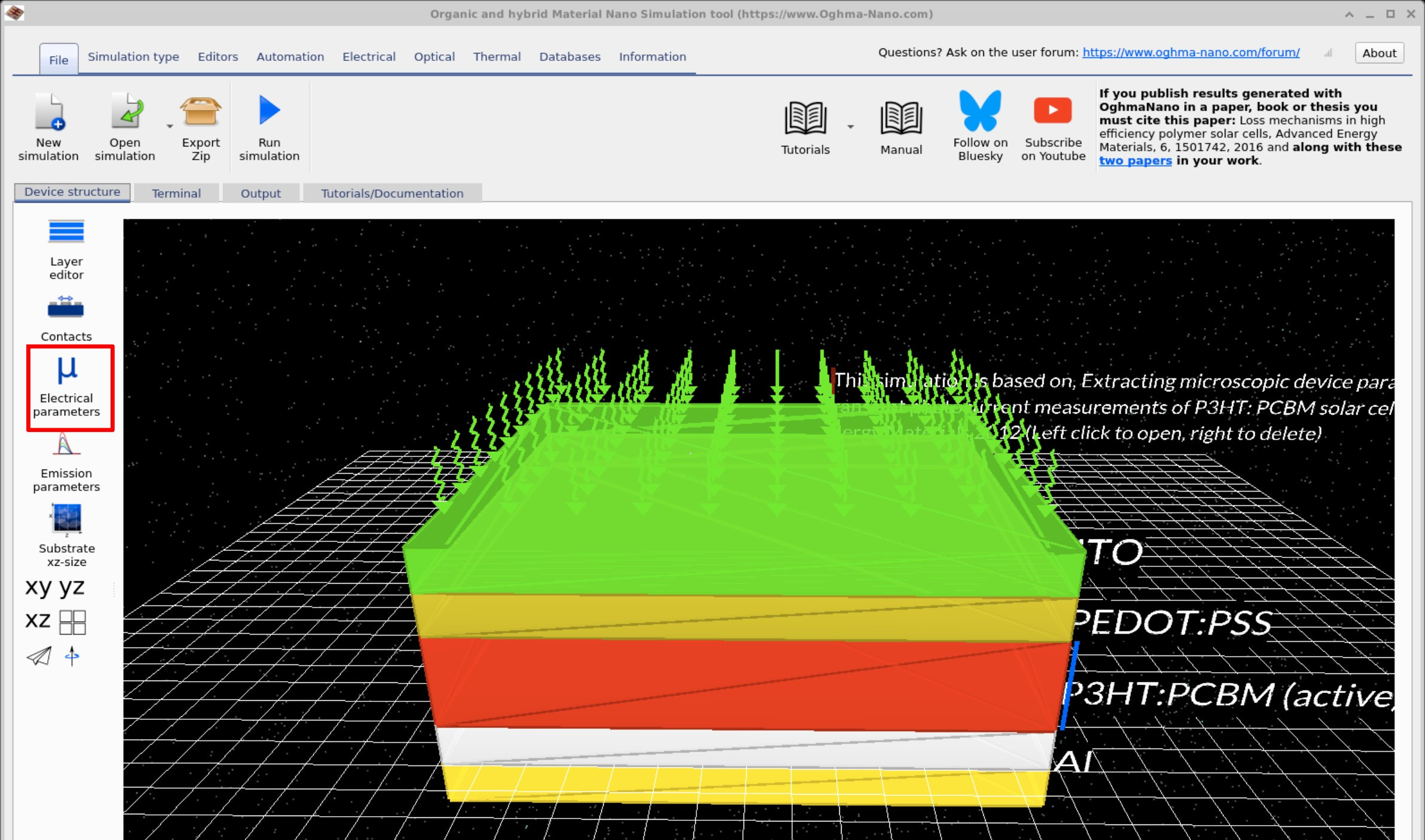Open the Manual book icon
Viewport: 1425px width, 840px height.
click(901, 118)
